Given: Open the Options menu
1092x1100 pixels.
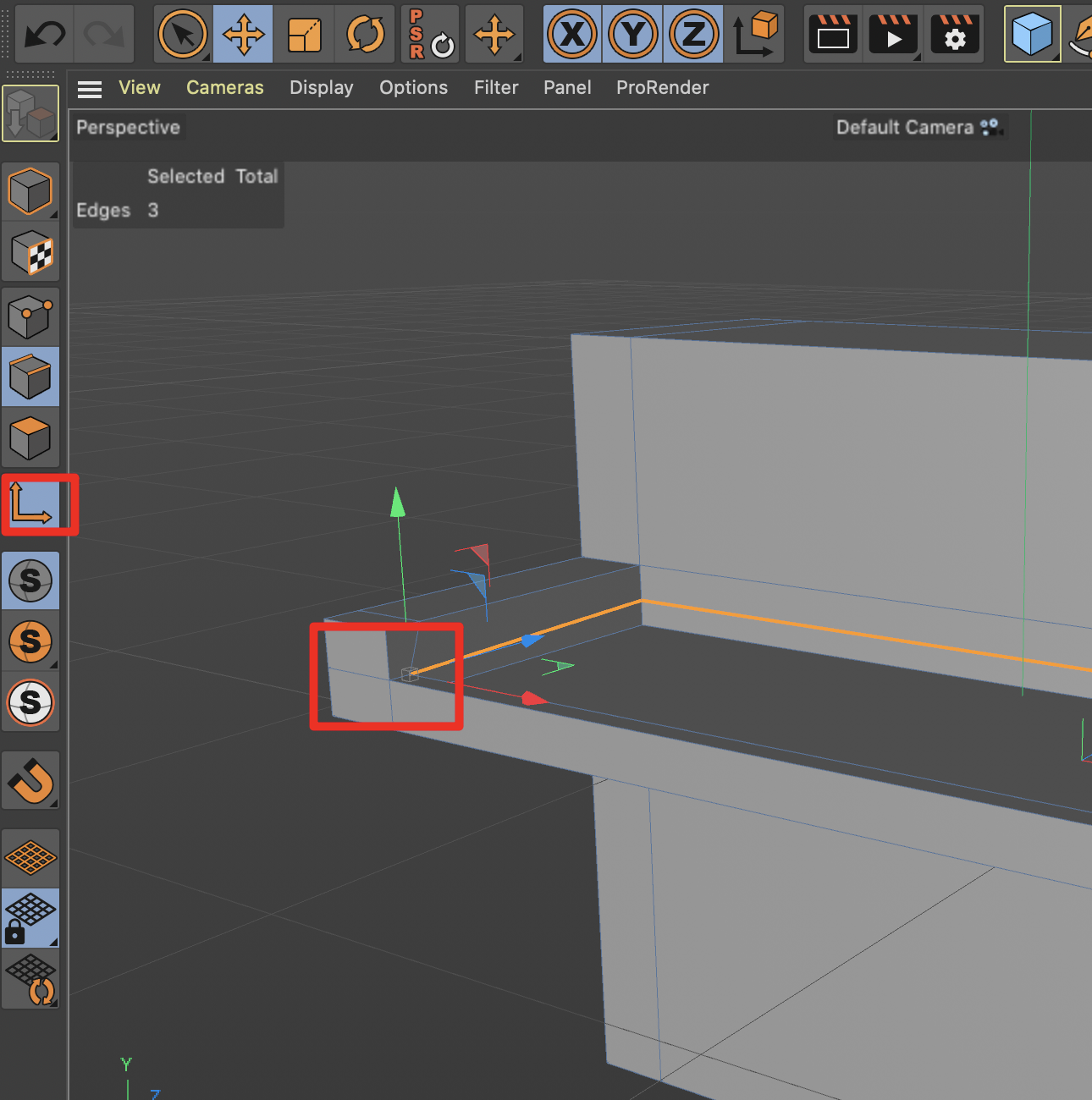Looking at the screenshot, I should 414,88.
